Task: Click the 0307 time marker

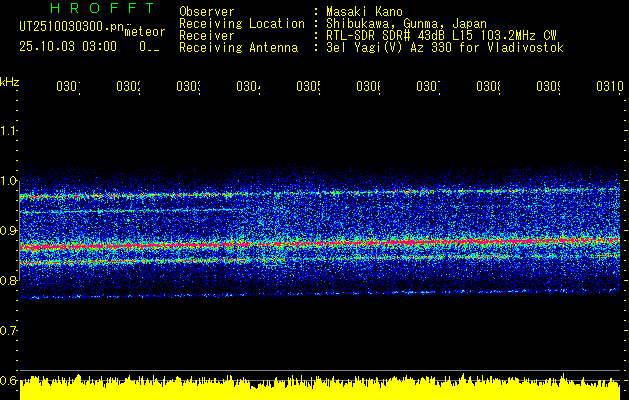Action: 428,86
